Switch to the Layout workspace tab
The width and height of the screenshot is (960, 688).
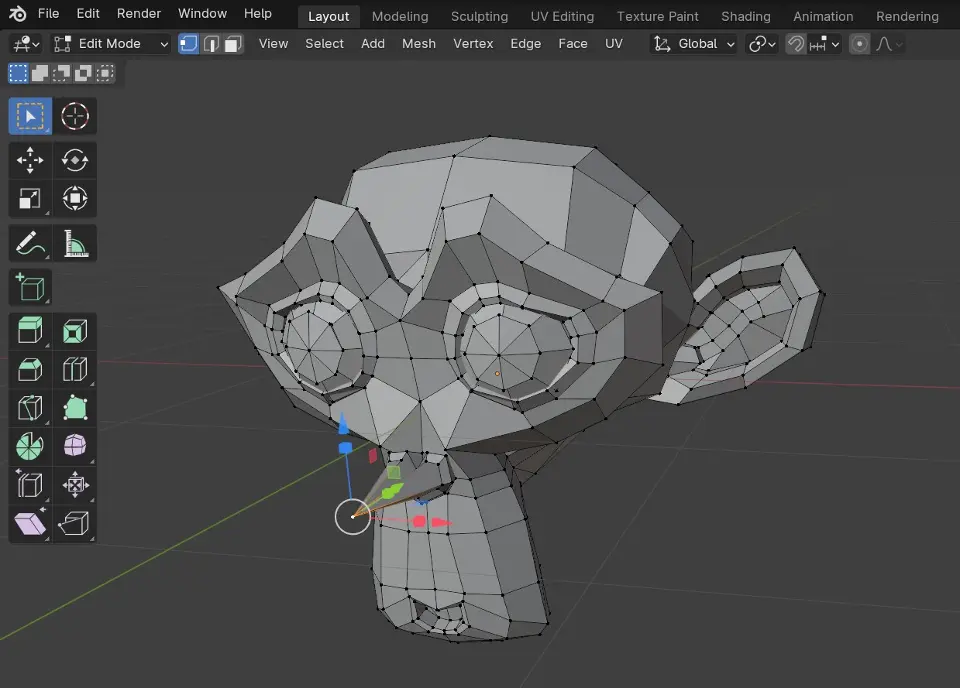329,17
